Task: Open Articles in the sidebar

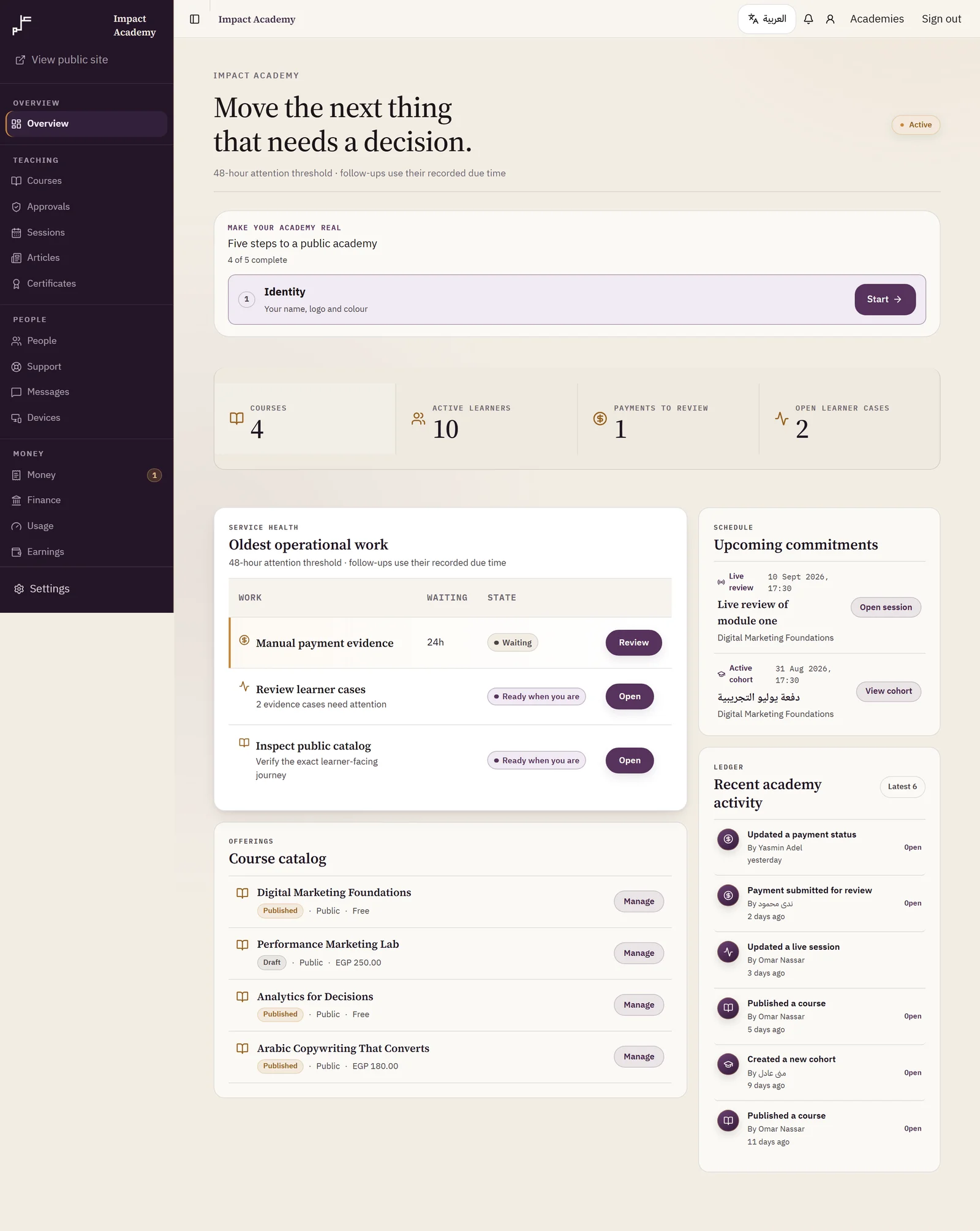Action: pyautogui.click(x=86, y=258)
